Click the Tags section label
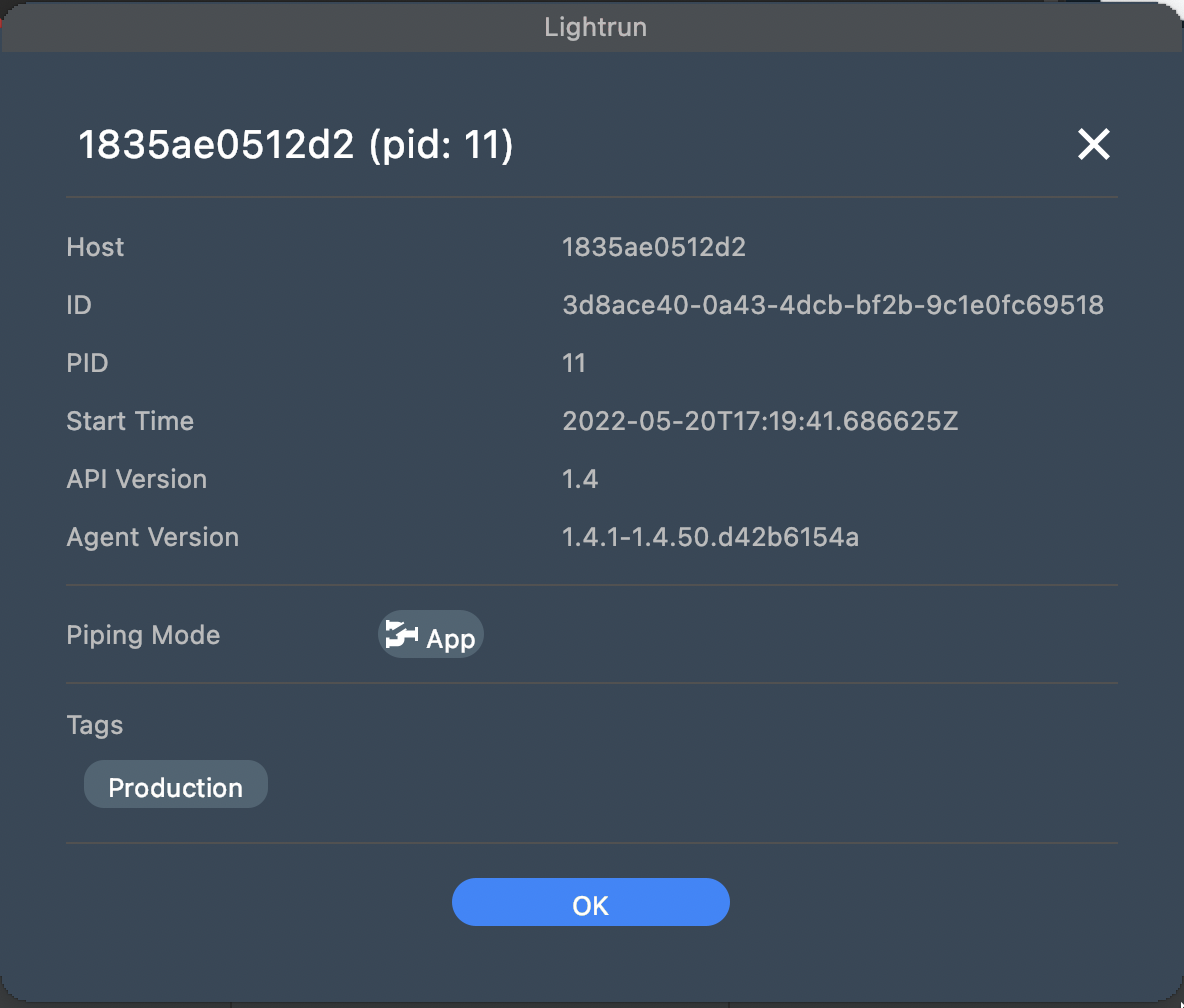 tap(95, 724)
